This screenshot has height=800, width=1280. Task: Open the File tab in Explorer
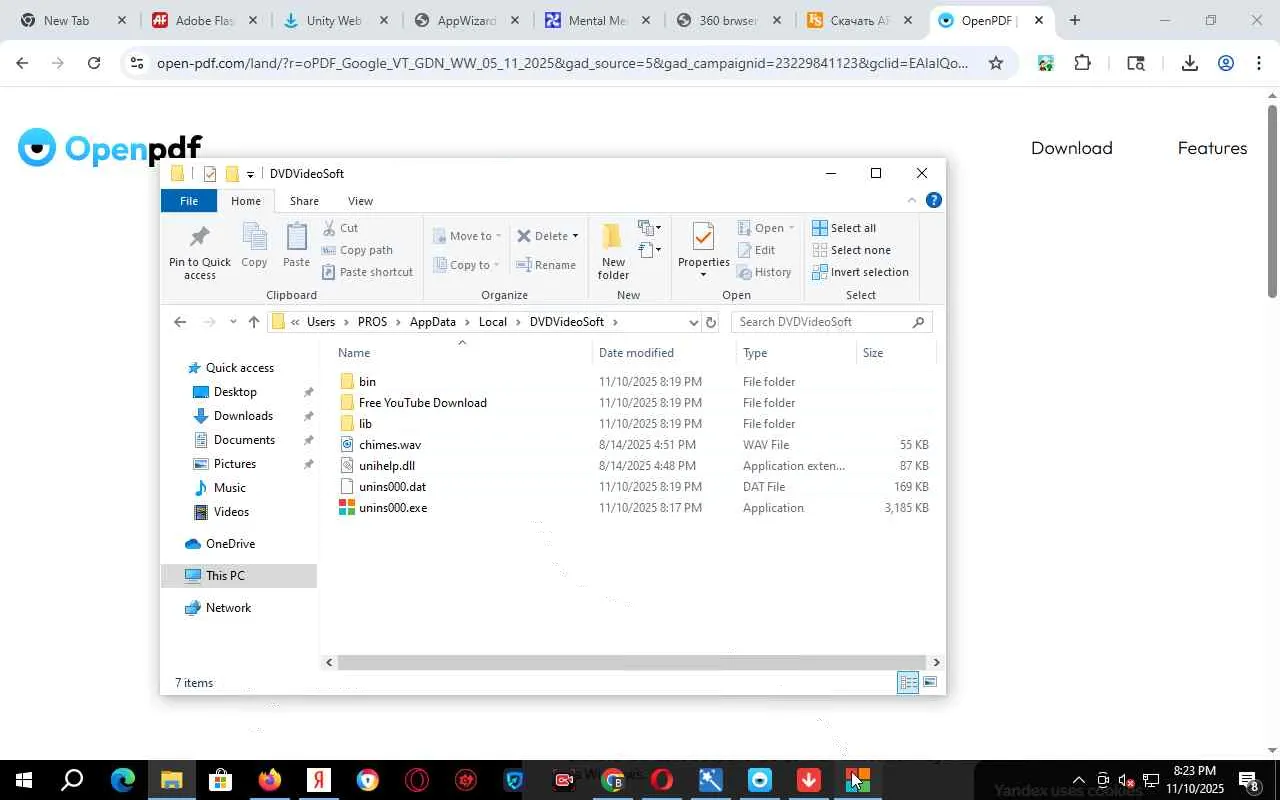(x=189, y=201)
